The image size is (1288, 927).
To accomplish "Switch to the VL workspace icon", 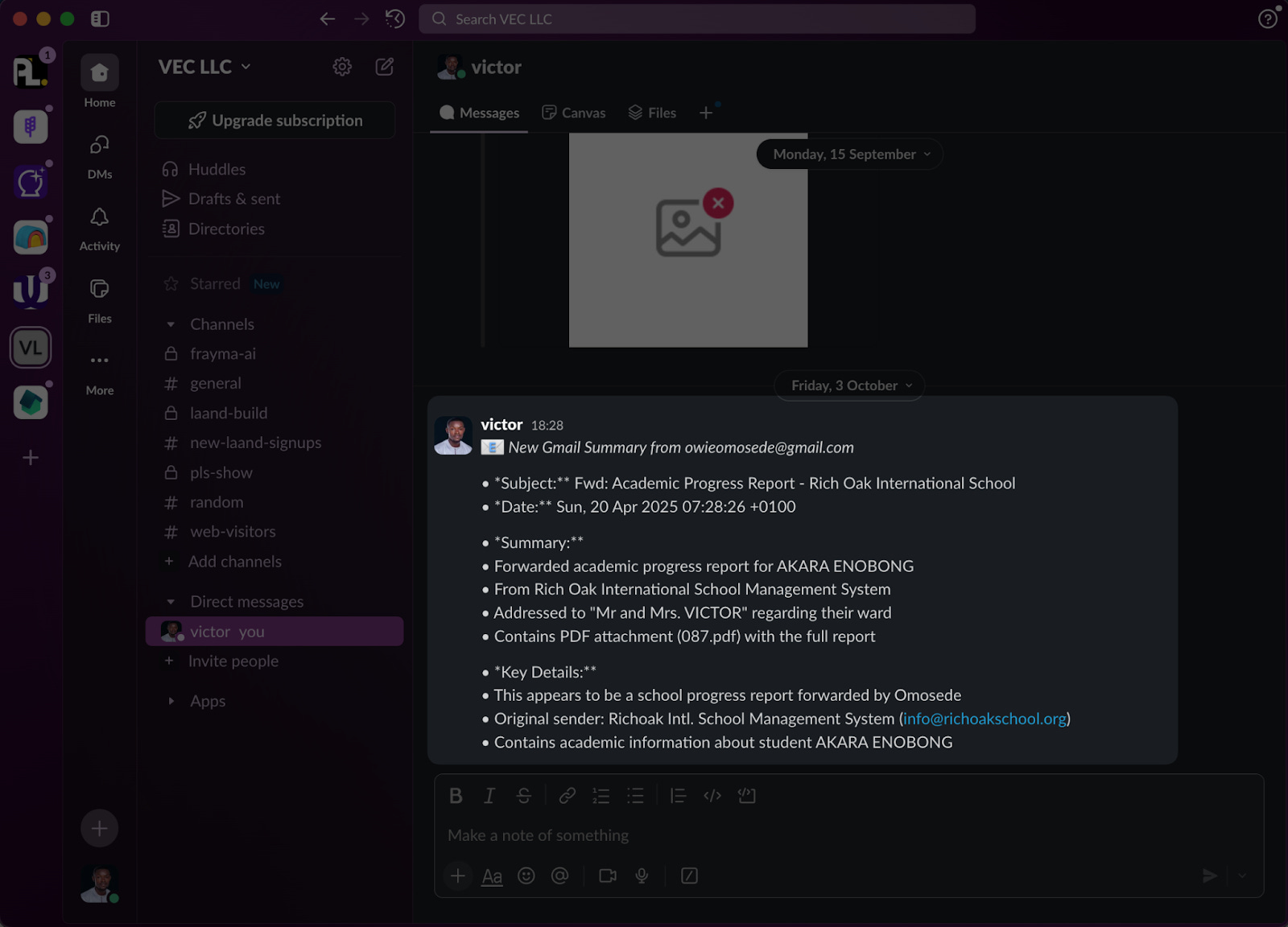I will pyautogui.click(x=31, y=348).
